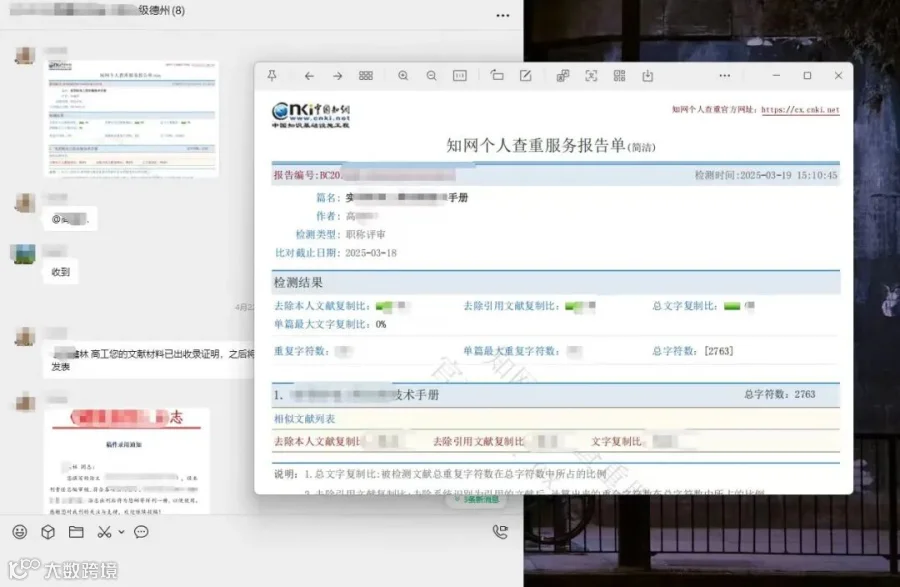Image resolution: width=900 pixels, height=587 pixels.
Task: Open emoji picker in chat toolbar
Action: (20, 532)
